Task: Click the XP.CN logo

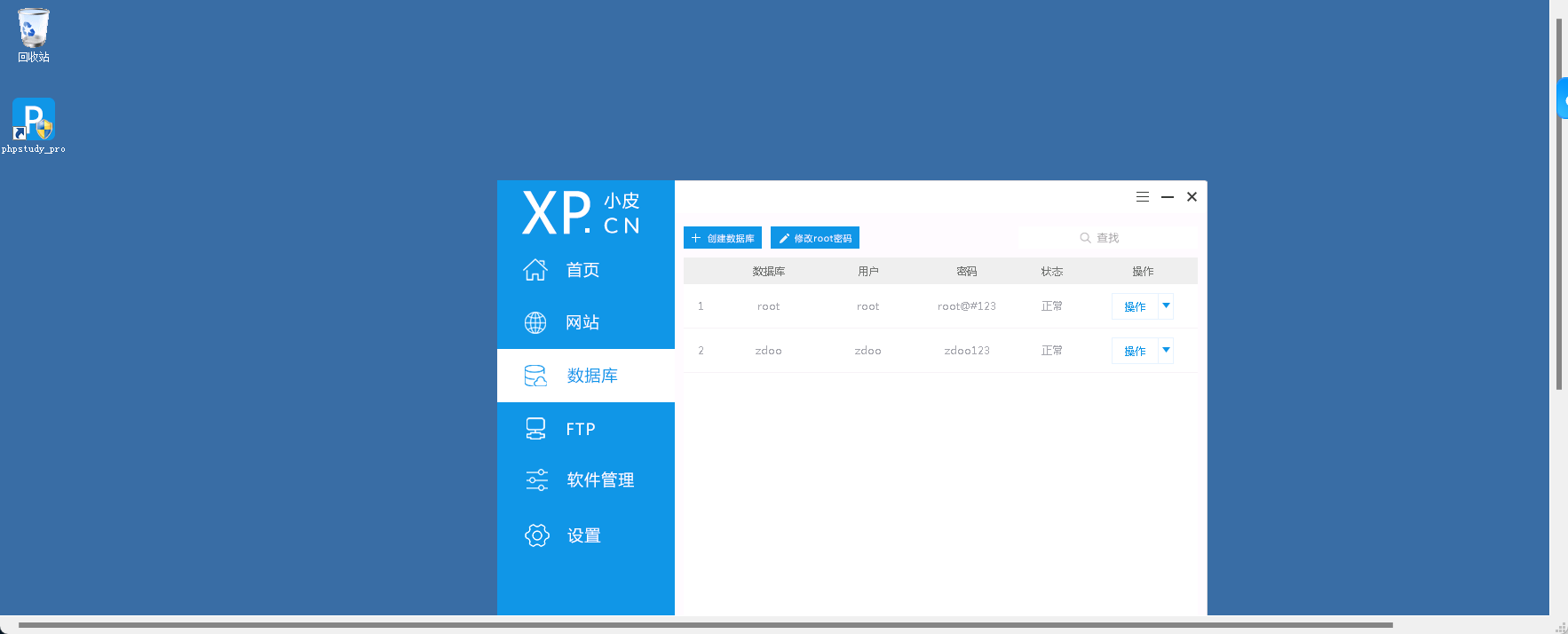Action: coord(582,213)
